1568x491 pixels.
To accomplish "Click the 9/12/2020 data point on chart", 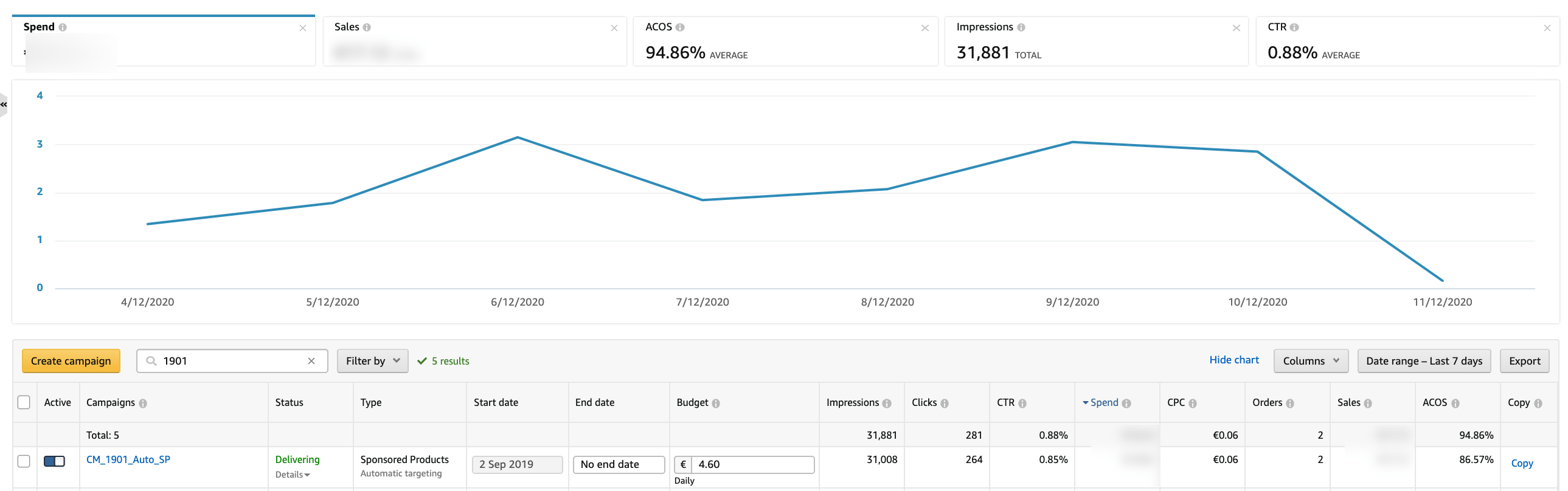I will click(x=1072, y=142).
